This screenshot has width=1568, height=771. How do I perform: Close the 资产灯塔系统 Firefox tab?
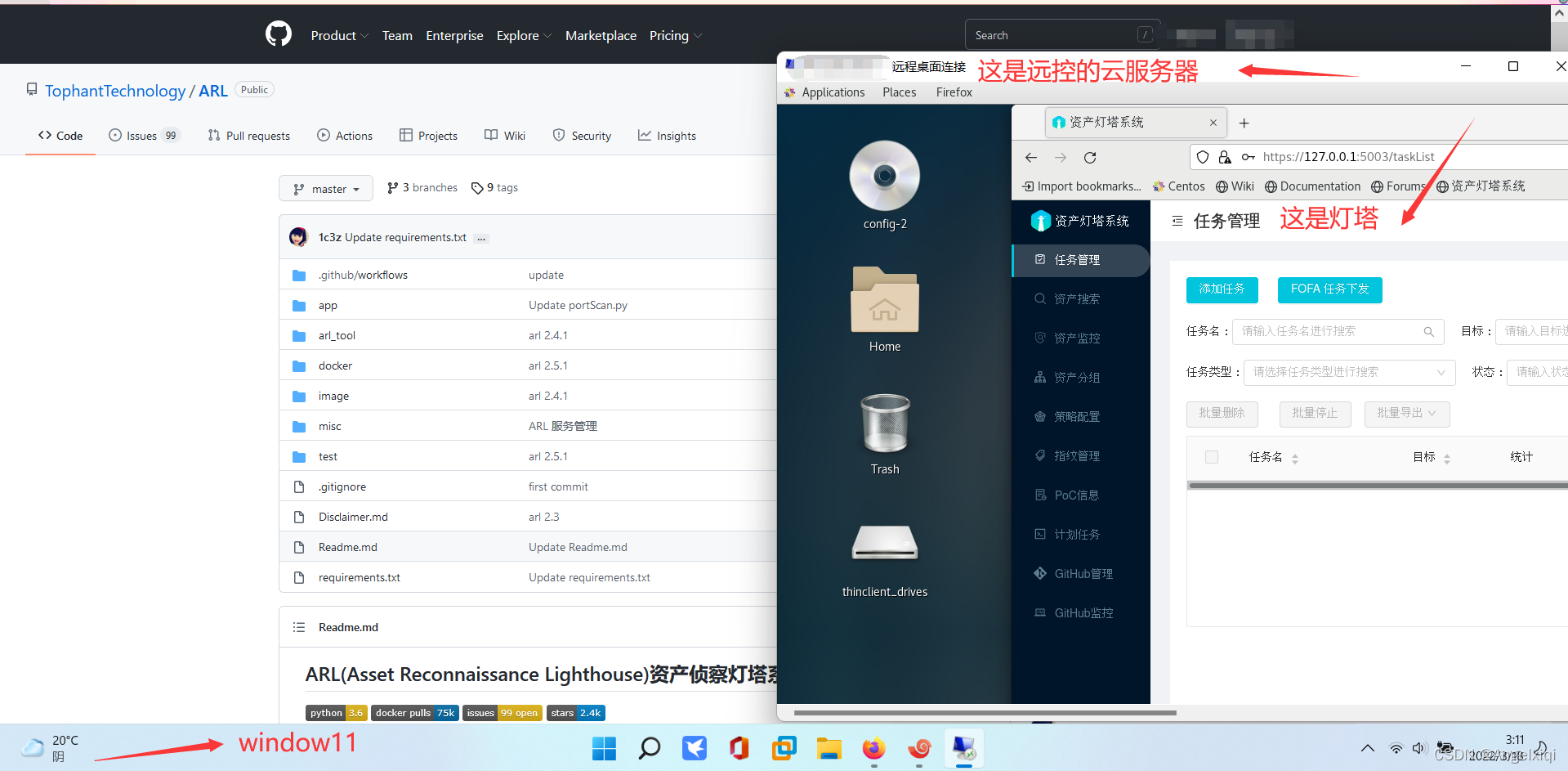coord(1213,123)
